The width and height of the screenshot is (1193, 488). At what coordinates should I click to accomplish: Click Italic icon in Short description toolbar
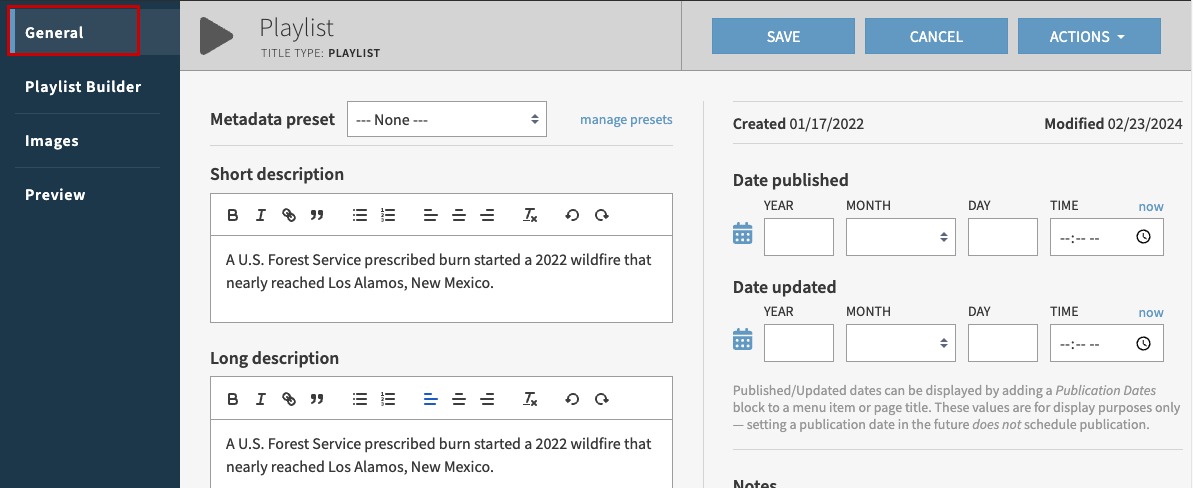tap(261, 215)
